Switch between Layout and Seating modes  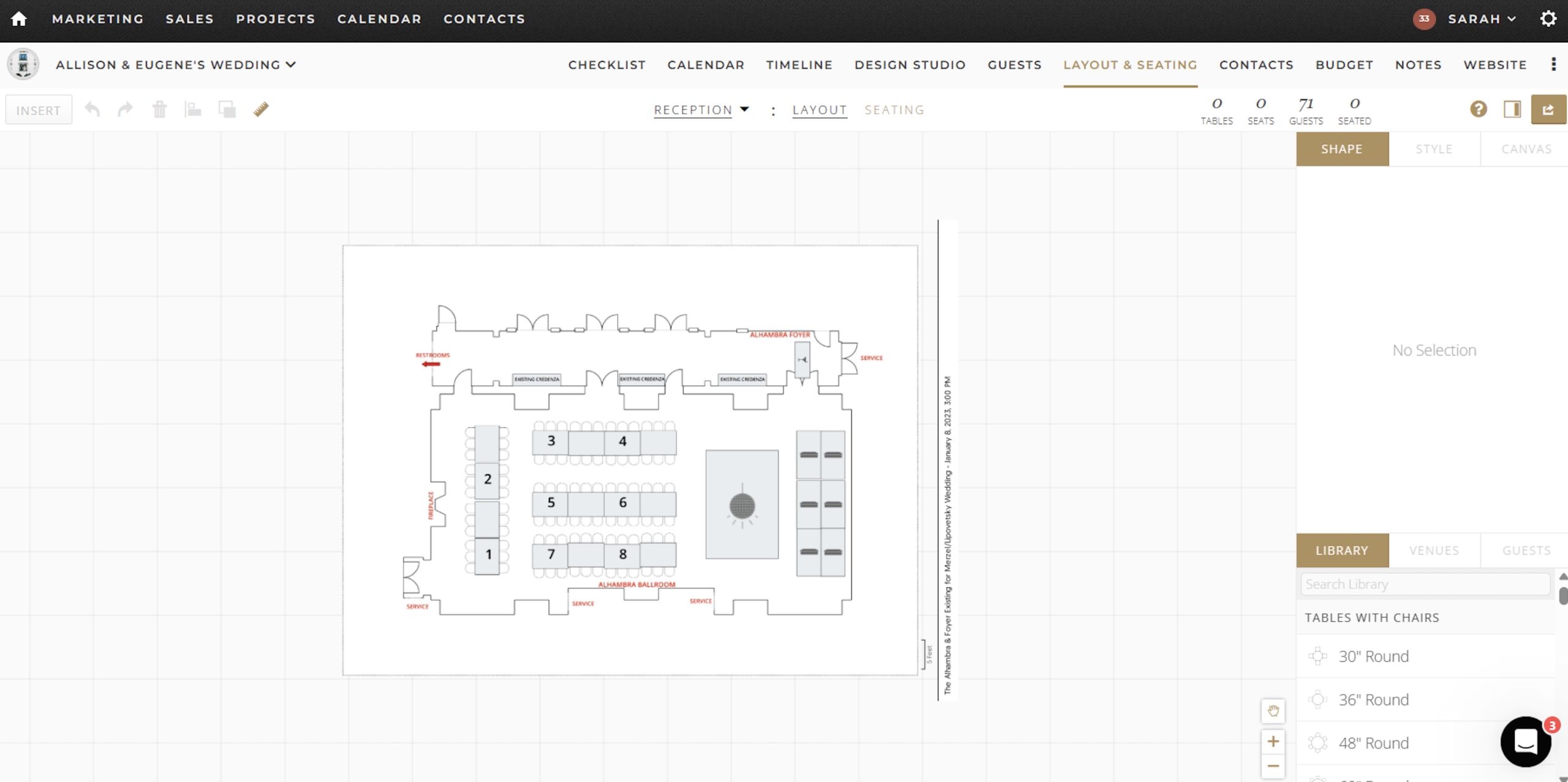click(x=894, y=110)
